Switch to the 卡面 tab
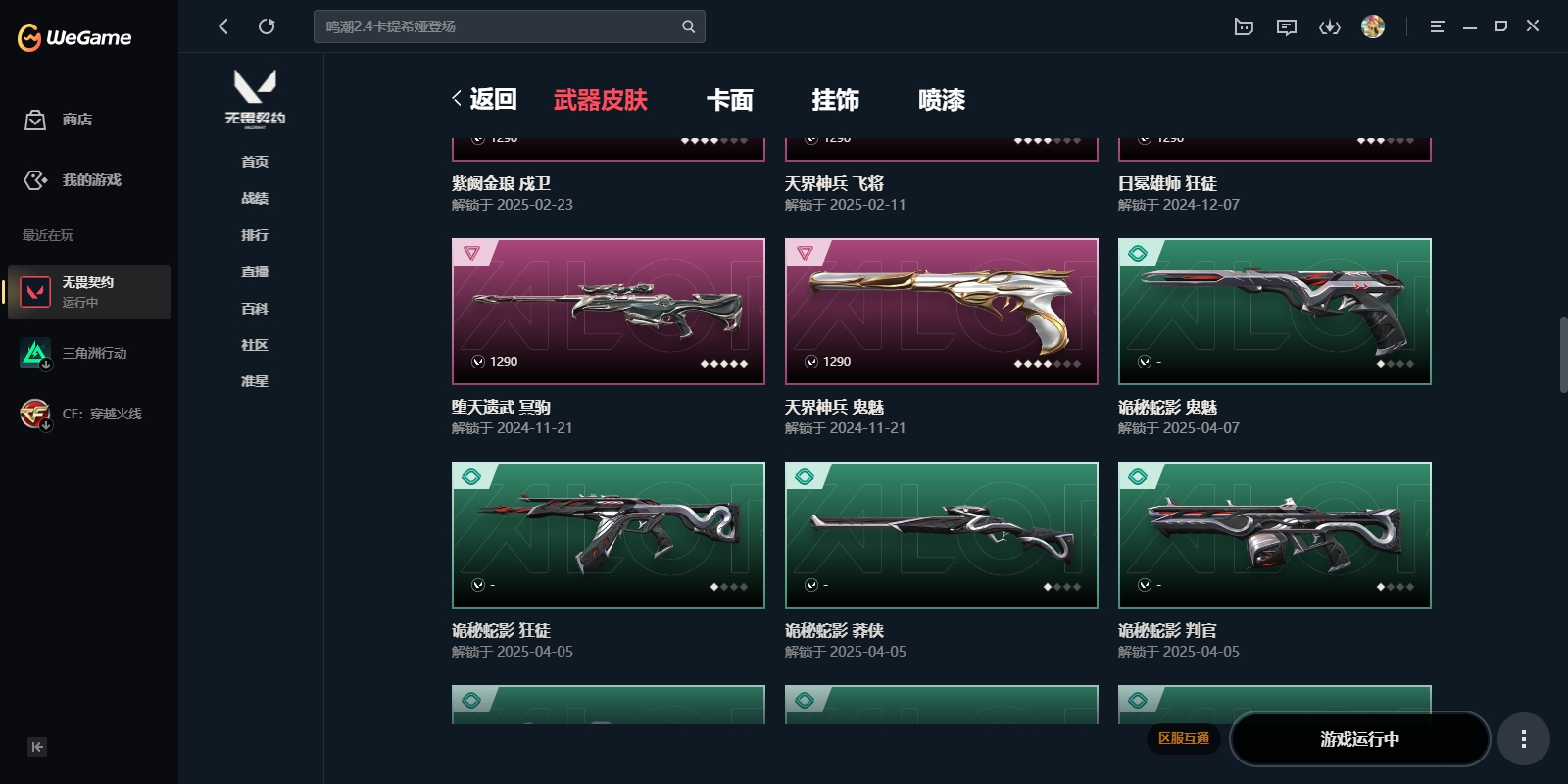 [x=730, y=100]
